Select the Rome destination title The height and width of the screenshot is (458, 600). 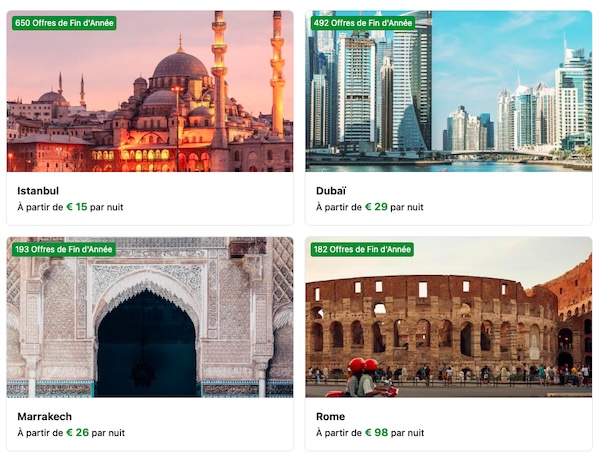[330, 416]
